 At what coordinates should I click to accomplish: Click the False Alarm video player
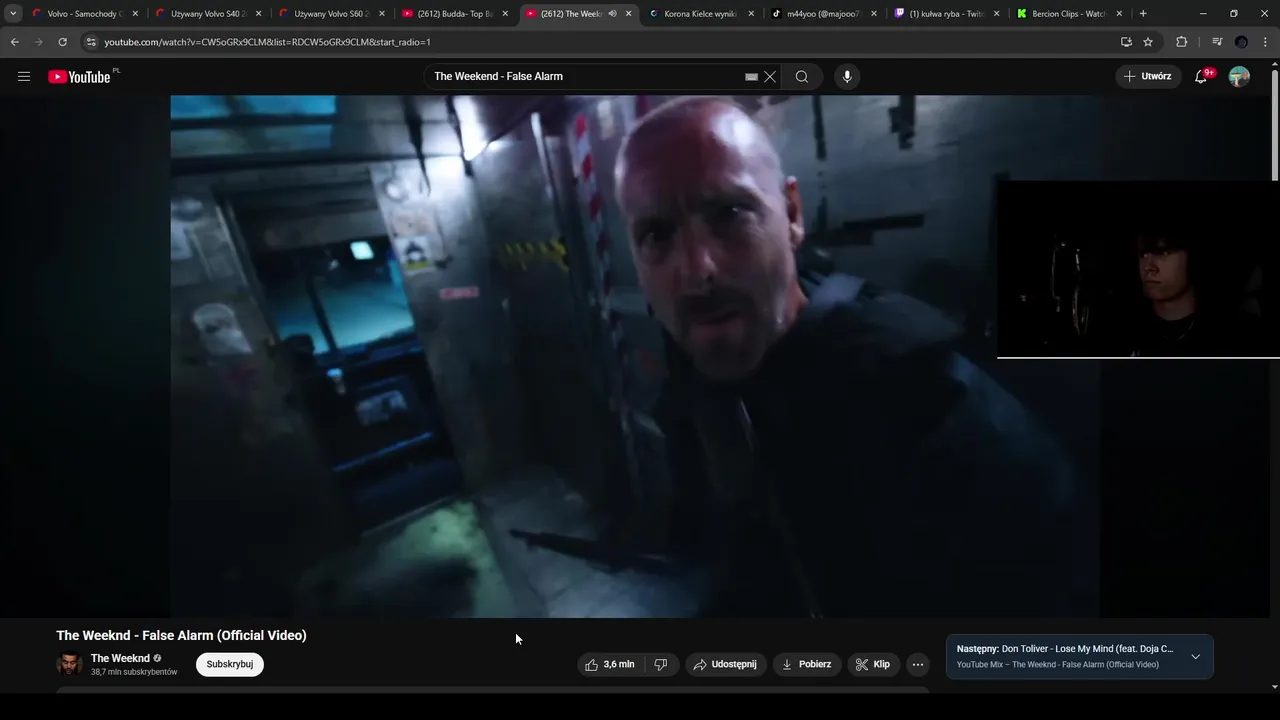pos(634,356)
